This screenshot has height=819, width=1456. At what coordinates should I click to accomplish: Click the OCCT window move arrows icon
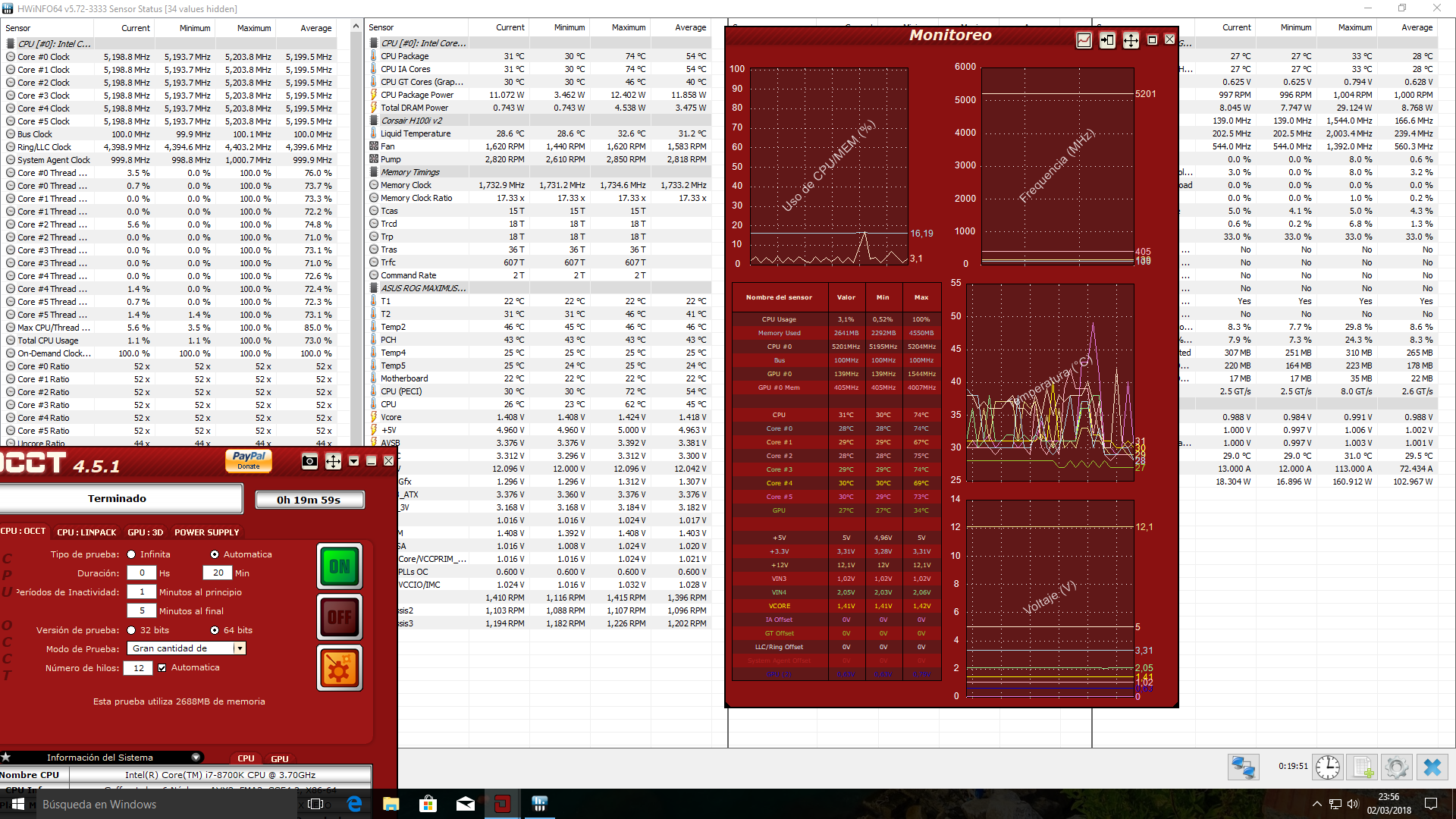coord(333,461)
